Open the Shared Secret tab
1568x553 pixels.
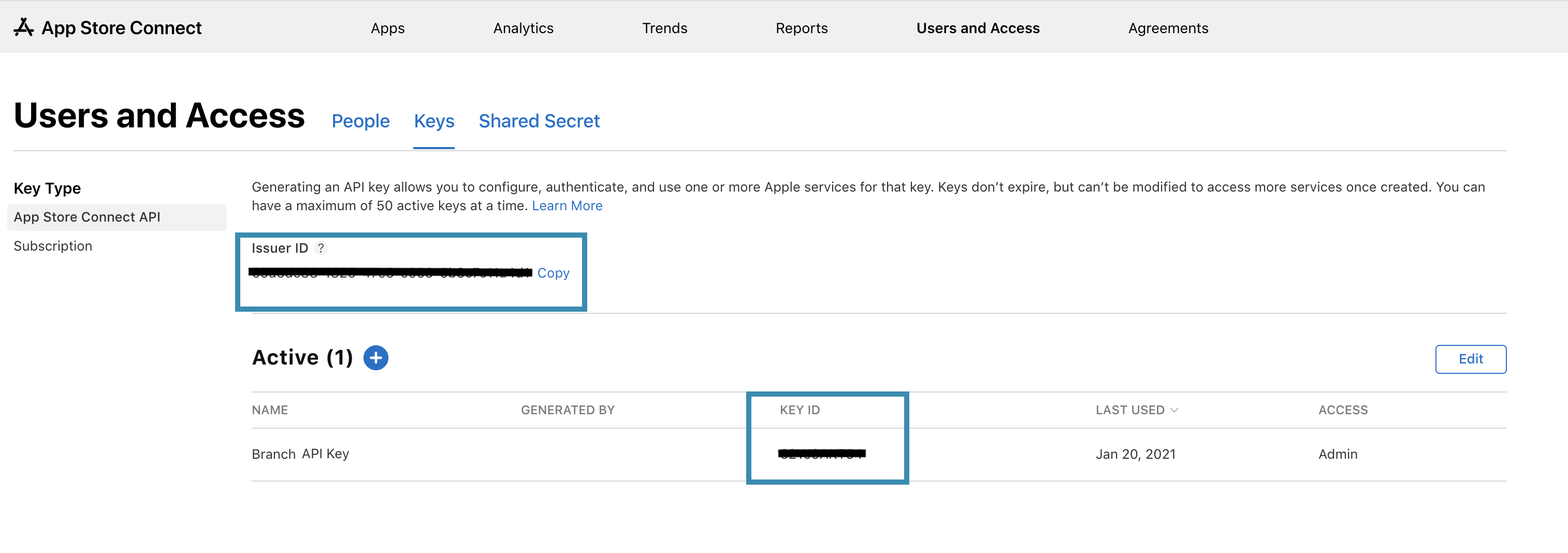tap(539, 121)
